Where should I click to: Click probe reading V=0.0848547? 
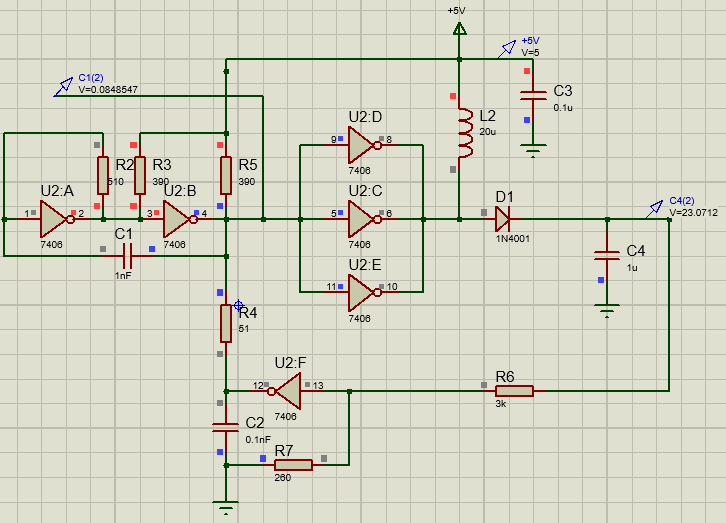click(108, 89)
